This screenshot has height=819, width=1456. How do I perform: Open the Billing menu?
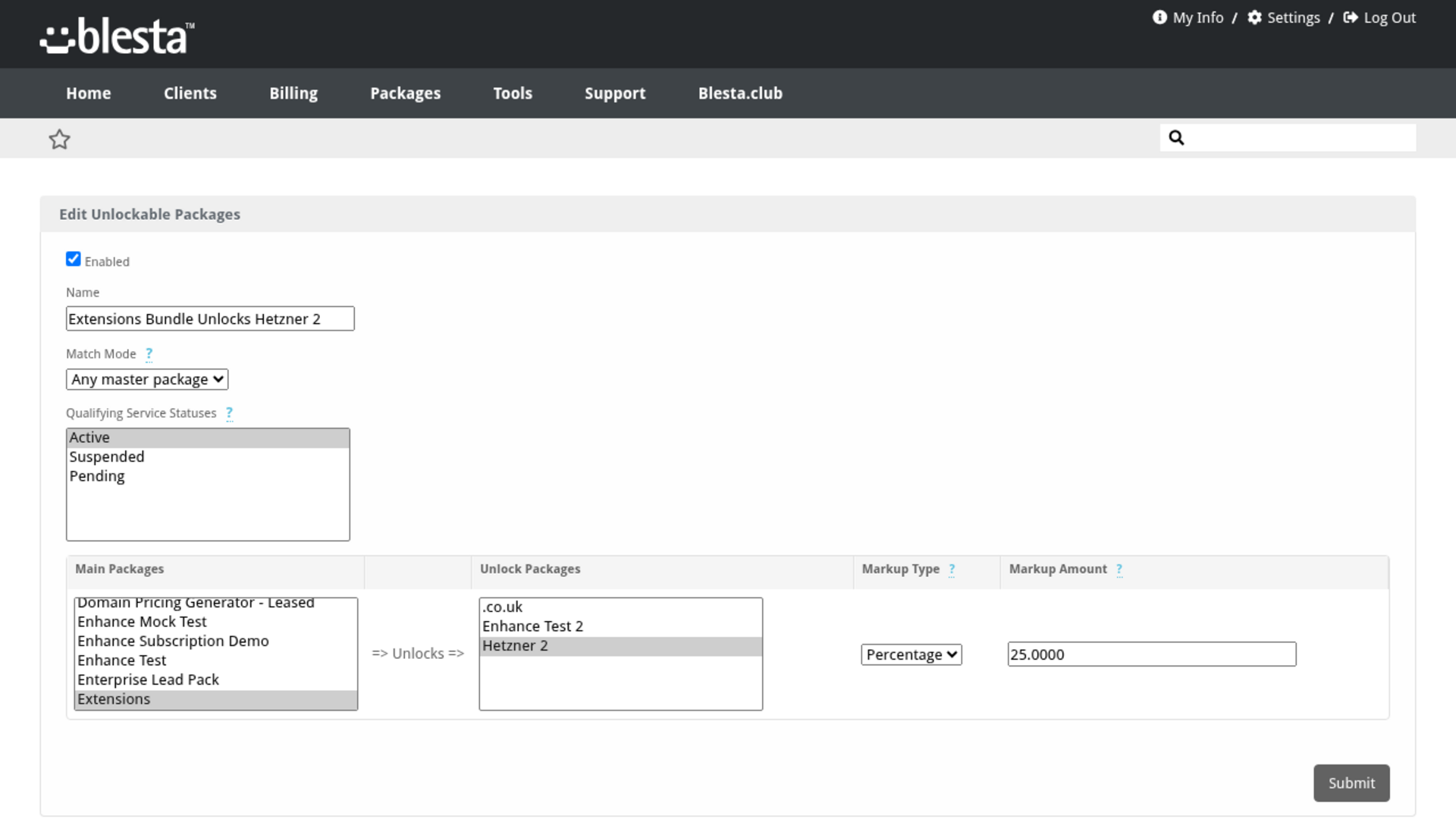point(293,93)
